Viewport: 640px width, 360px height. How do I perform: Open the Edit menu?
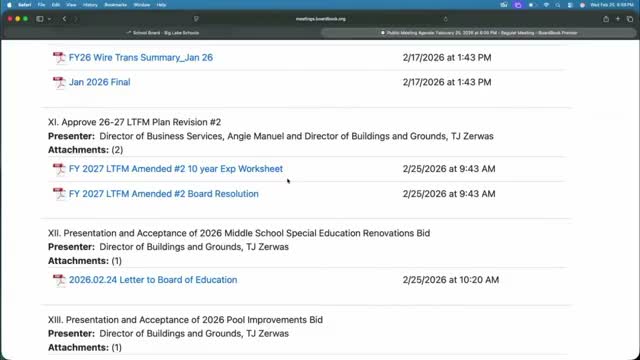coord(56,5)
